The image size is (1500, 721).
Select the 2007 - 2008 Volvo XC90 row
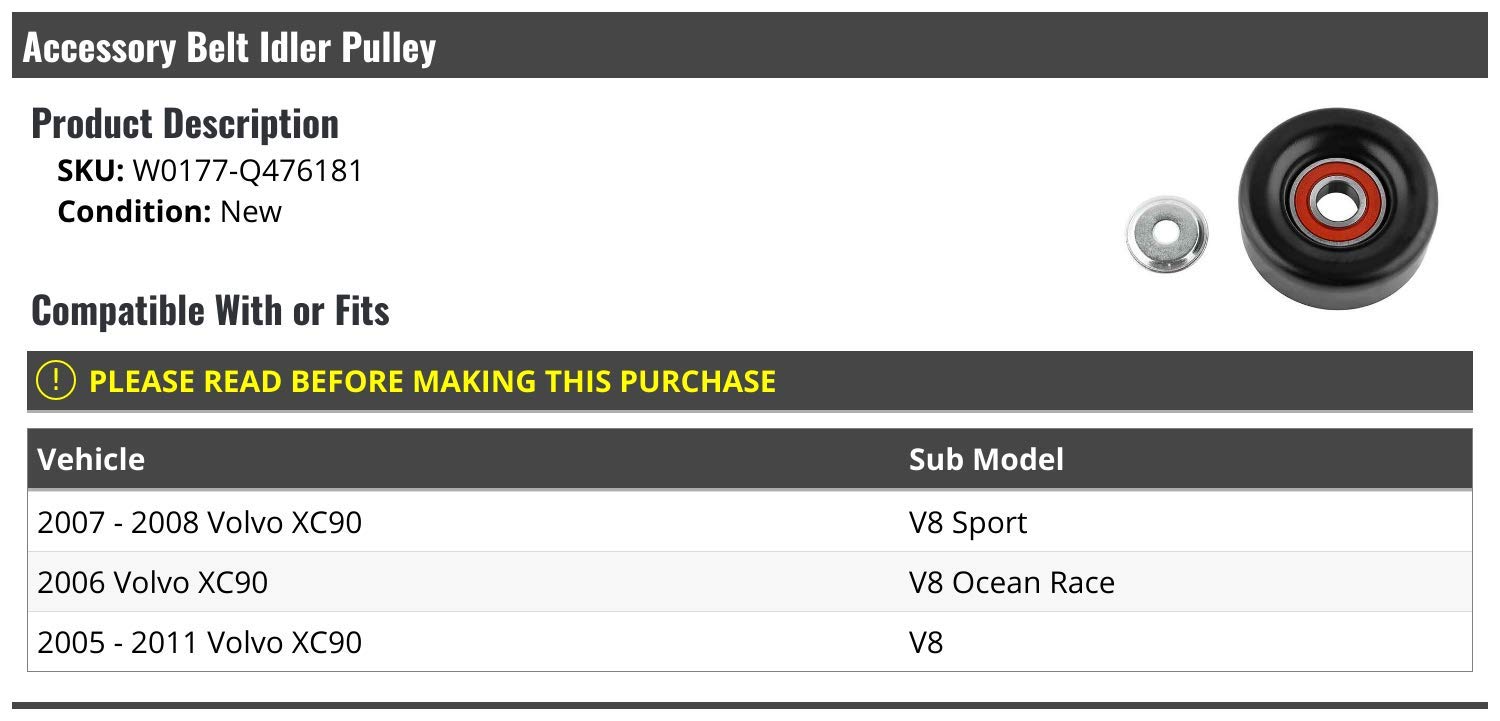[199, 522]
